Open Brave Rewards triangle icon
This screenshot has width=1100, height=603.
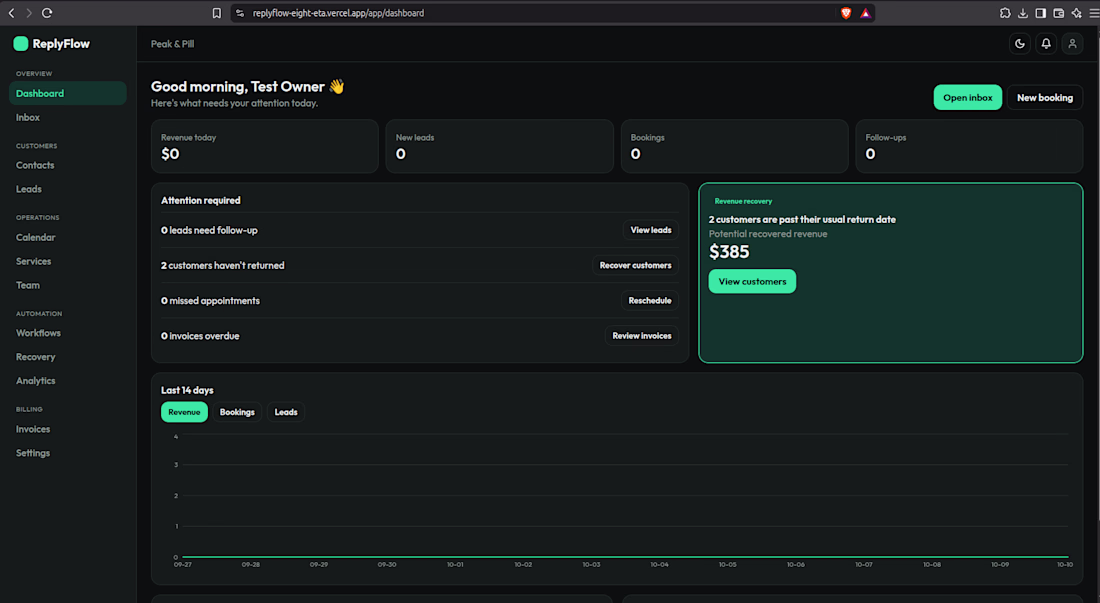pyautogui.click(x=865, y=13)
